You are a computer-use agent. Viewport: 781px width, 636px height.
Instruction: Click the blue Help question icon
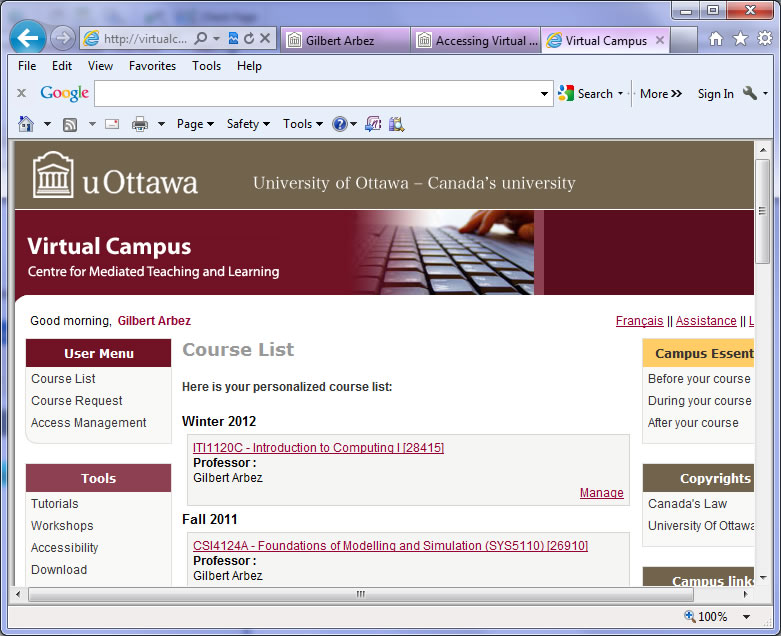point(340,124)
